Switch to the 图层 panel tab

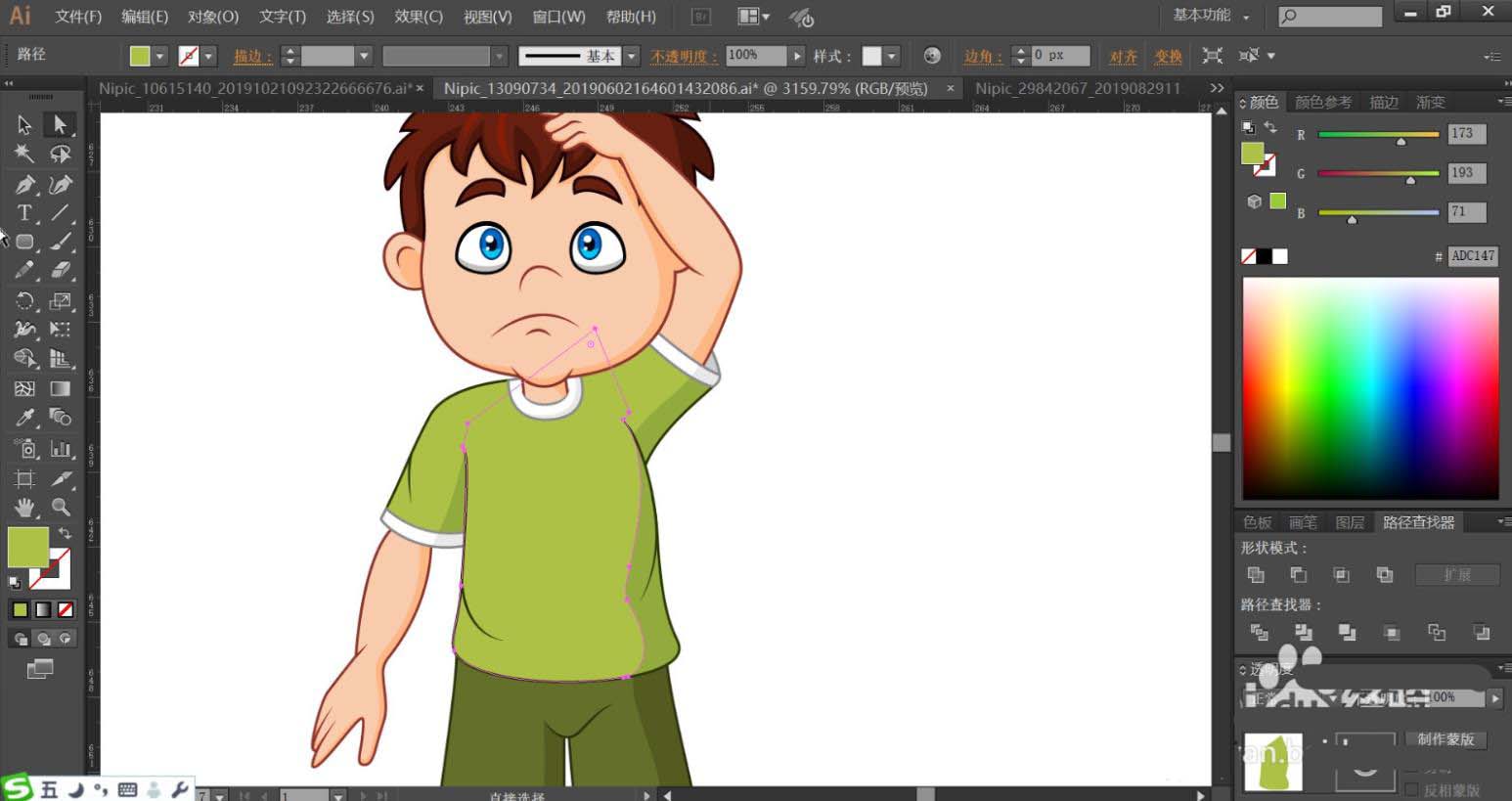(1350, 522)
